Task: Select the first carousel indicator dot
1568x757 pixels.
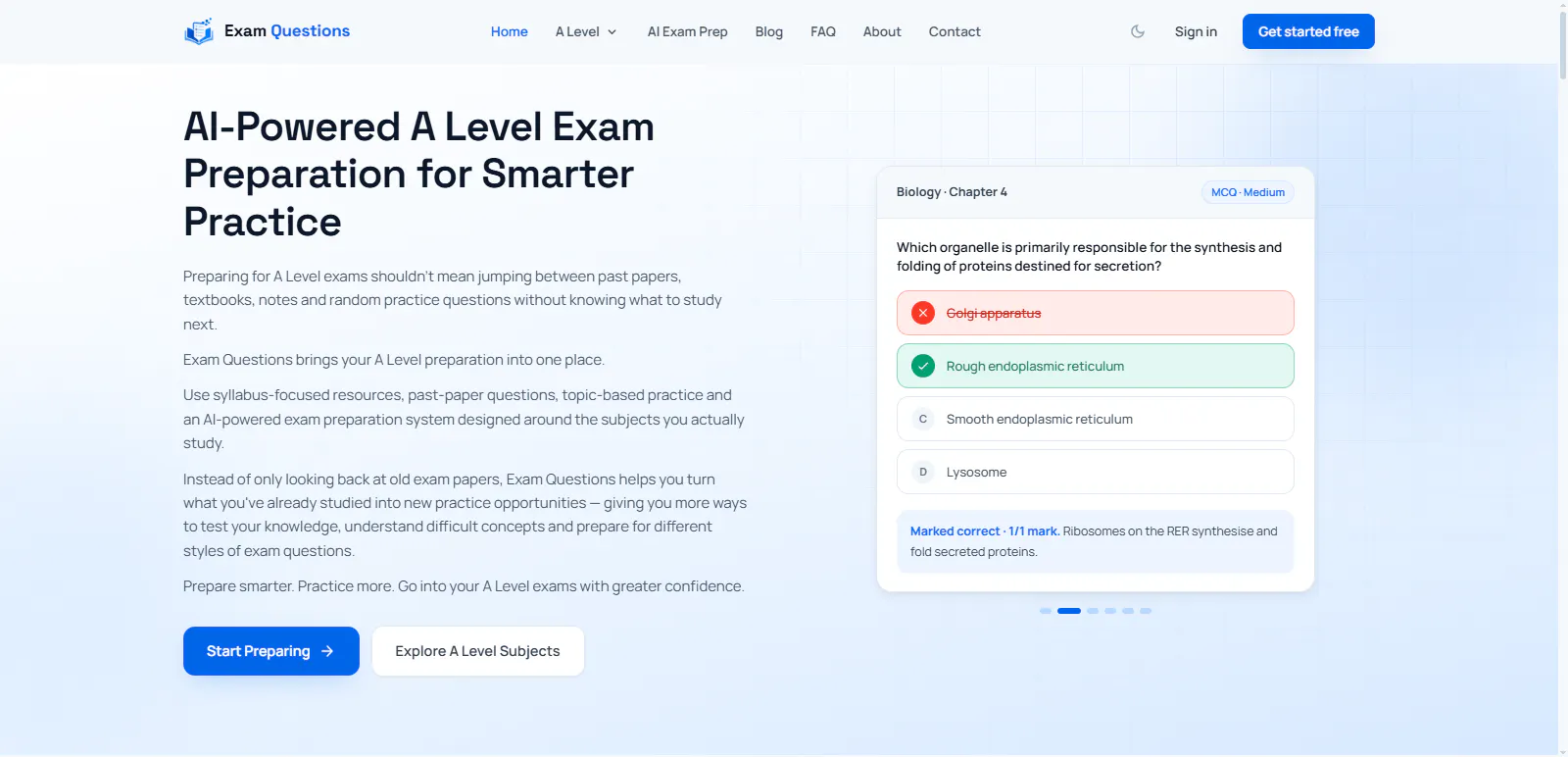Action: point(1046,611)
